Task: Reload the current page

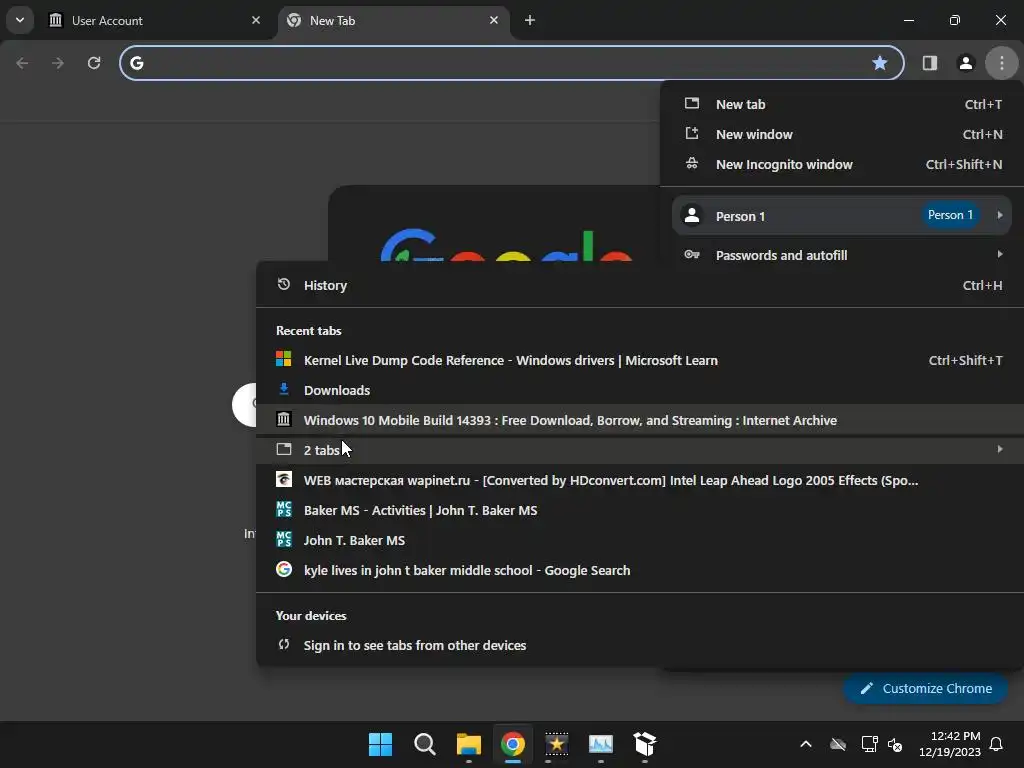Action: (94, 63)
